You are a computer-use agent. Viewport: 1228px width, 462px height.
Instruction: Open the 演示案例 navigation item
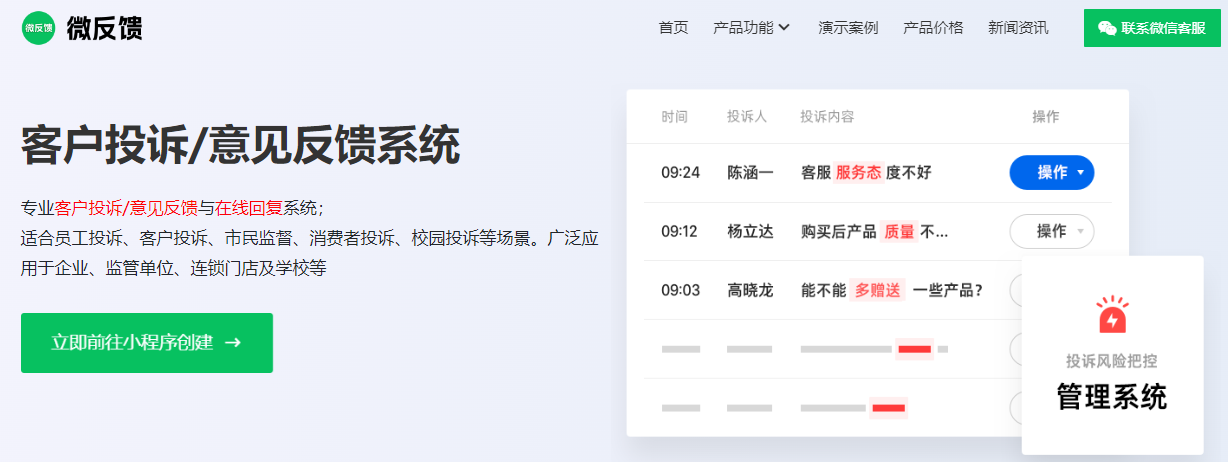(x=848, y=28)
